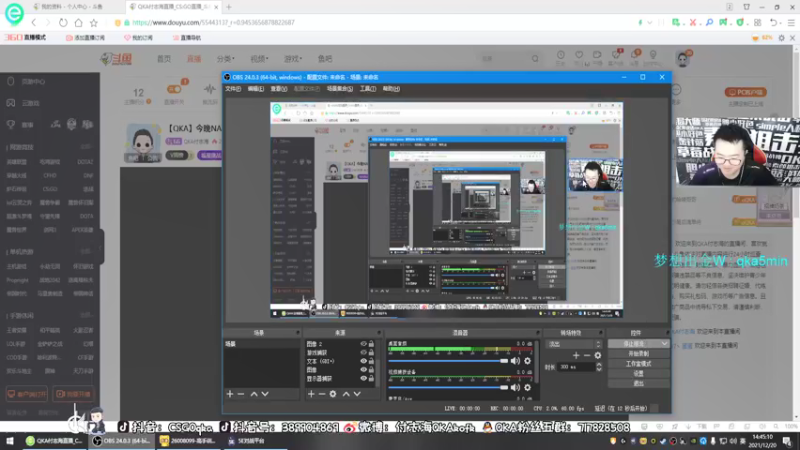The width and height of the screenshot is (800, 450).
Task: Open the second mixer channel settings gear
Action: click(528, 387)
